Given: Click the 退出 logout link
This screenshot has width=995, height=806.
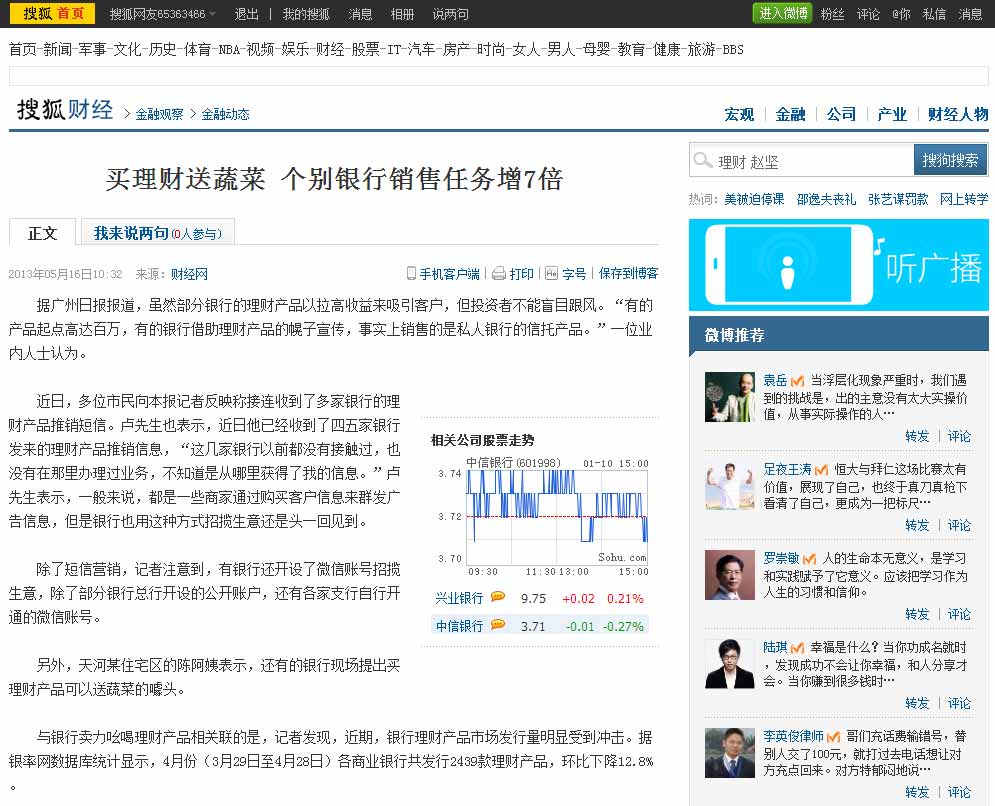Looking at the screenshot, I should coord(246,14).
